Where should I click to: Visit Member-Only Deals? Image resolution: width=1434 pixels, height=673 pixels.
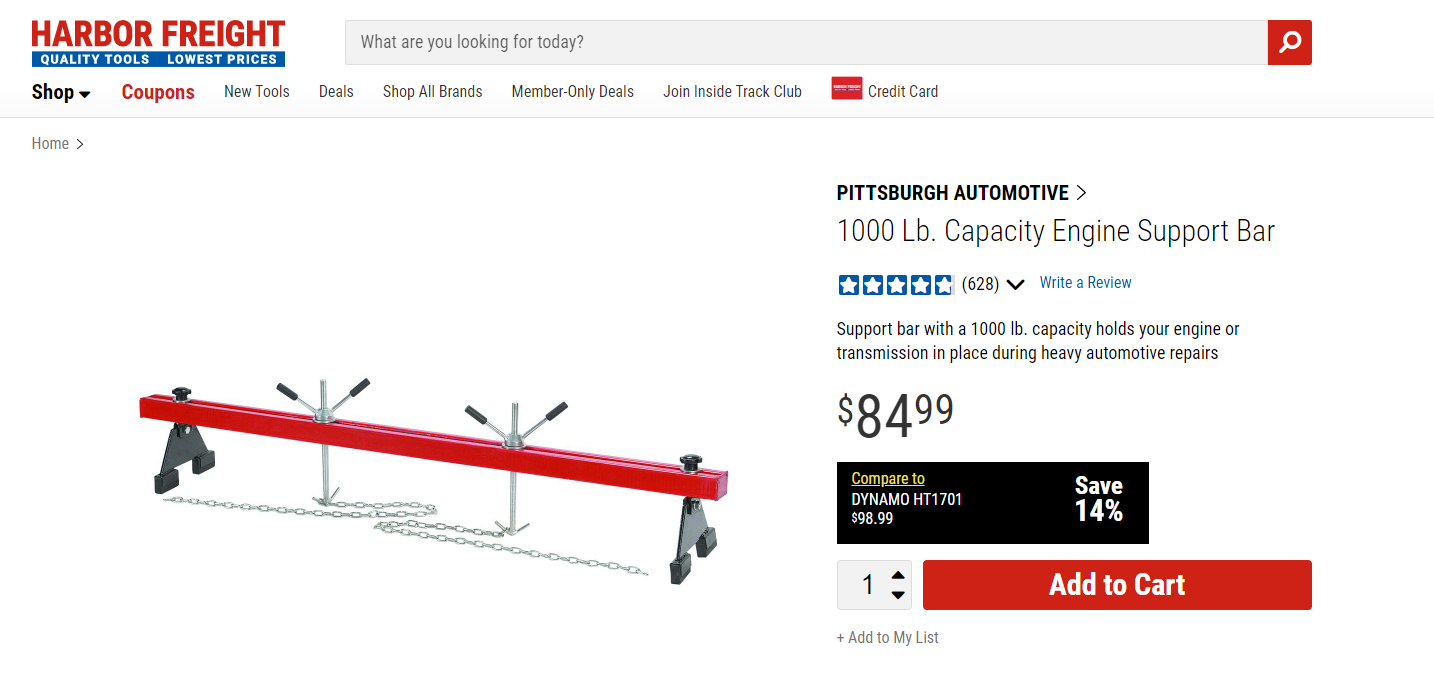573,91
